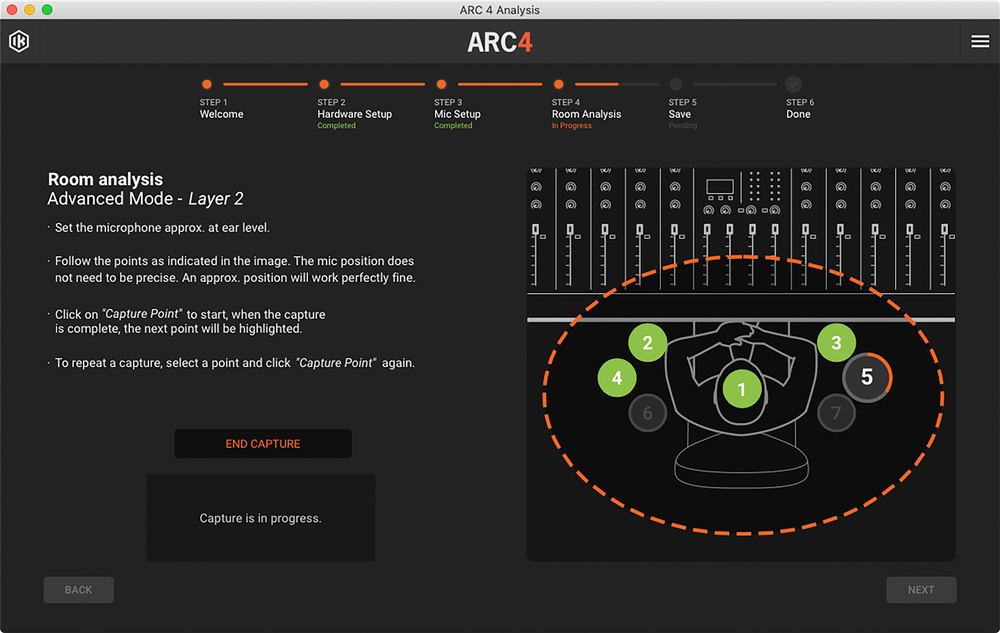The image size is (1000, 633).
Task: Select green measurement point 4
Action: [617, 378]
